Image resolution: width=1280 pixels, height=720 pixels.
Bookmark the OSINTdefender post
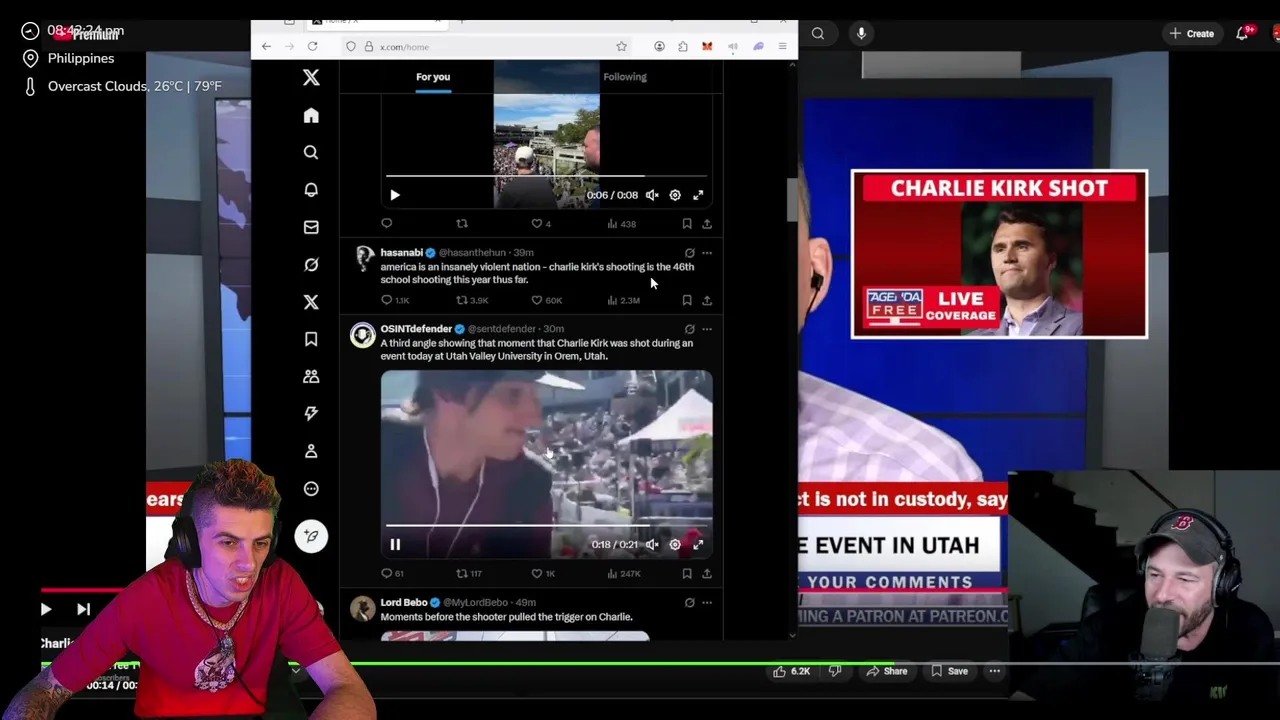pos(687,574)
